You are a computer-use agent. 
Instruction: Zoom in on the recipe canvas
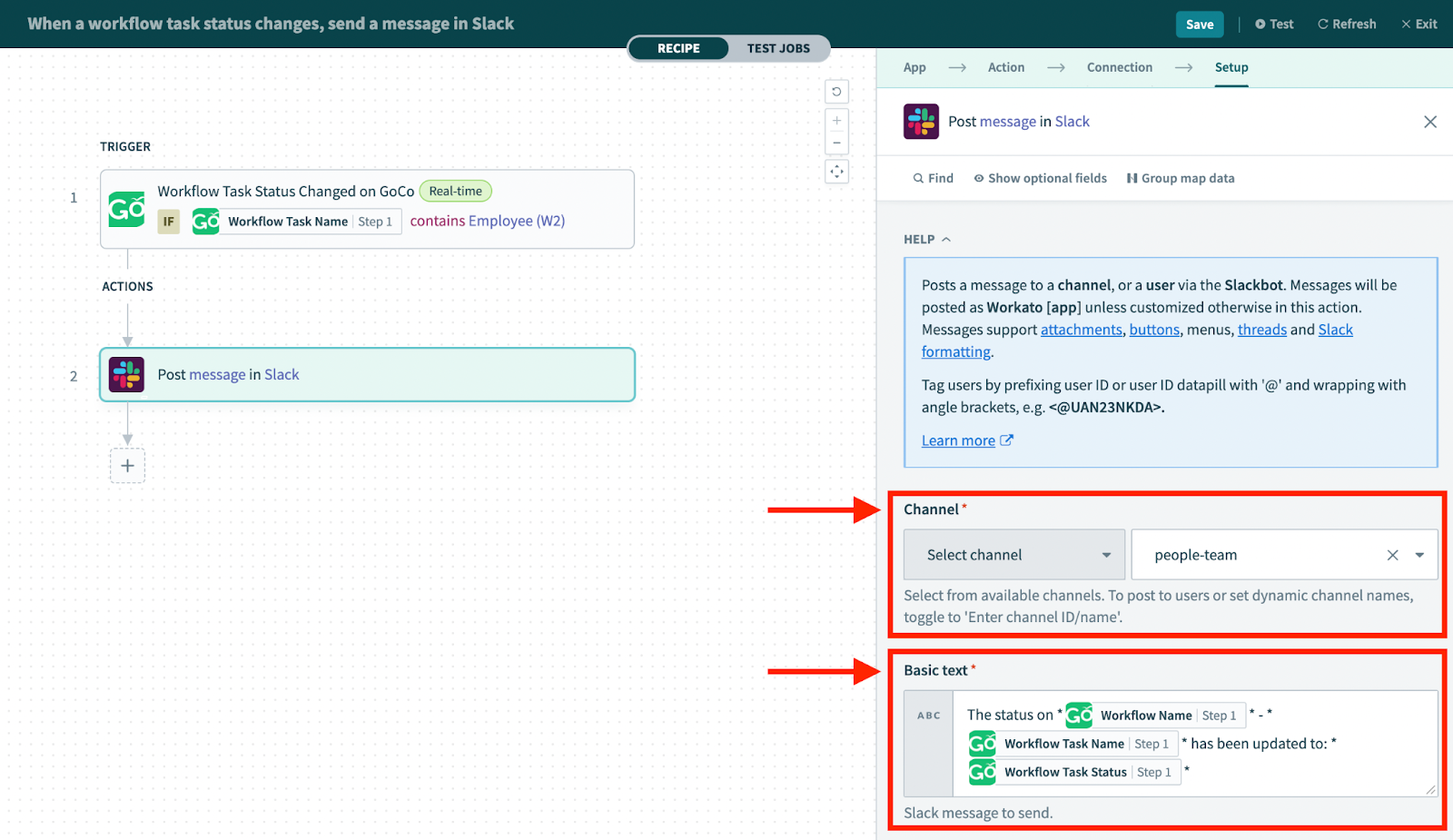[x=836, y=121]
